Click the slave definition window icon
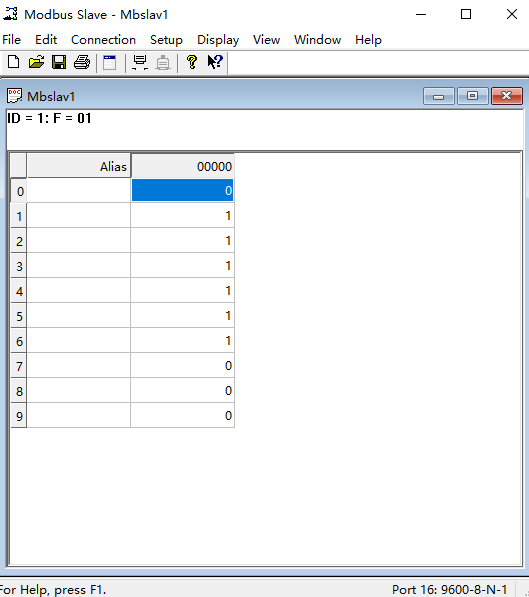Viewport: 529px width, 597px height. coord(110,62)
